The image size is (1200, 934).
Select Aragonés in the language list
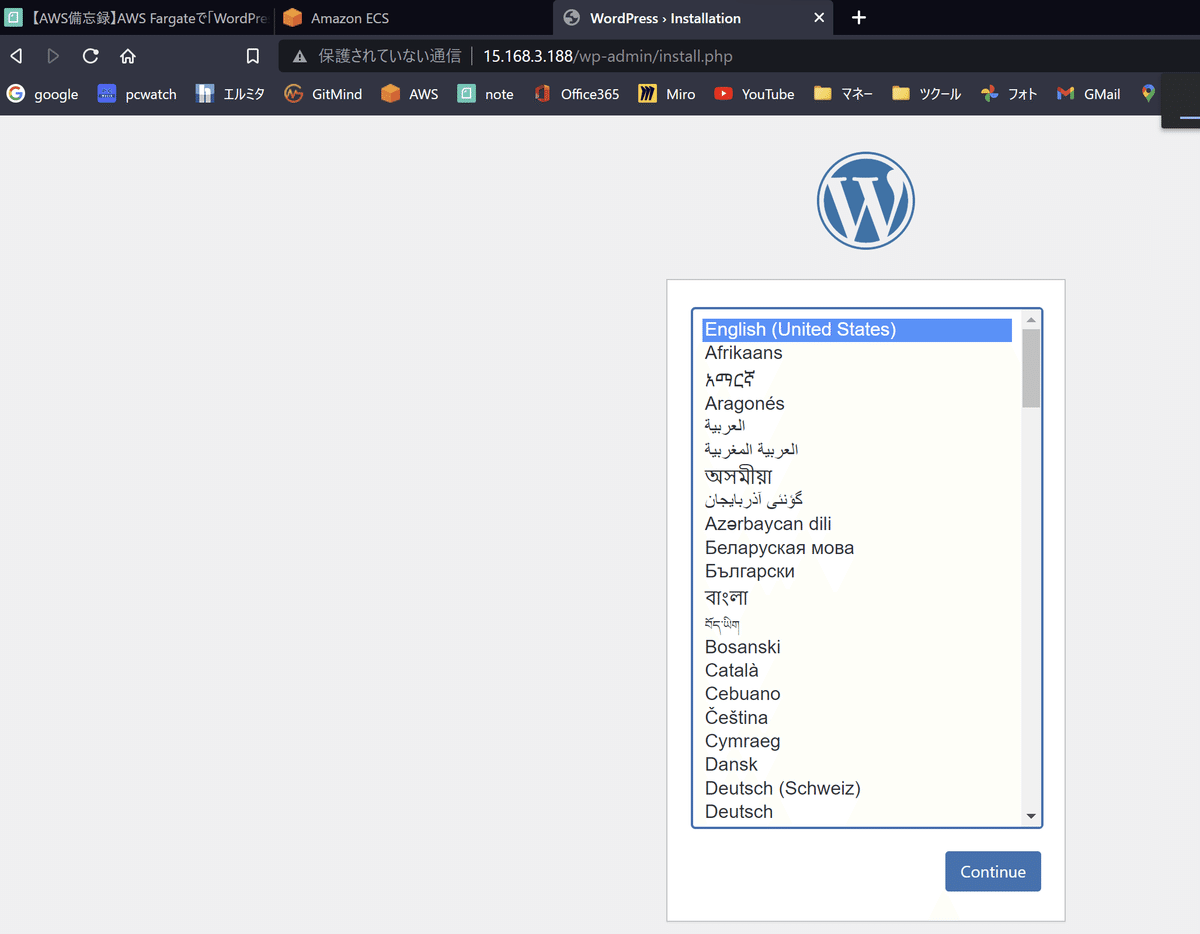pos(857,404)
